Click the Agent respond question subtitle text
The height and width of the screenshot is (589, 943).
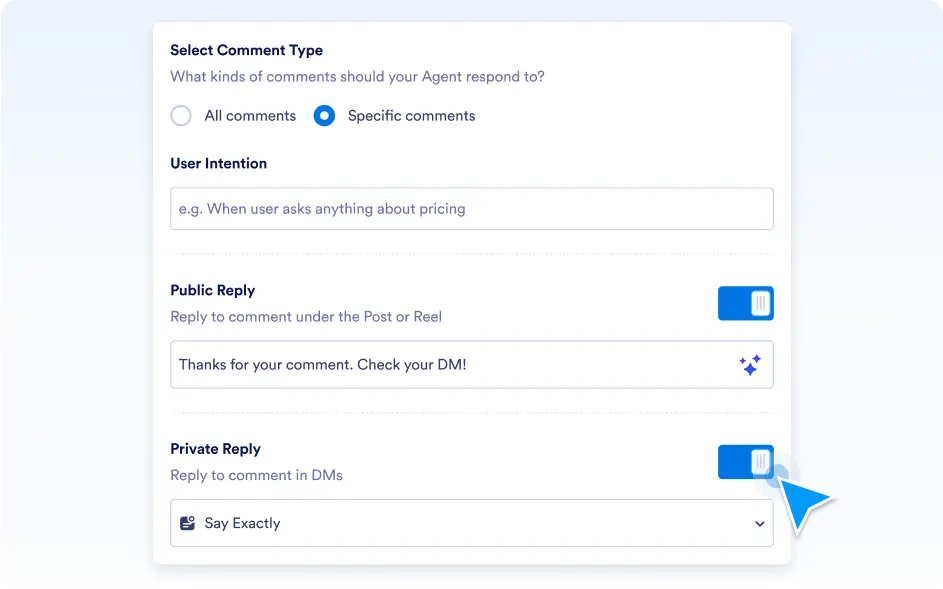pyautogui.click(x=357, y=76)
